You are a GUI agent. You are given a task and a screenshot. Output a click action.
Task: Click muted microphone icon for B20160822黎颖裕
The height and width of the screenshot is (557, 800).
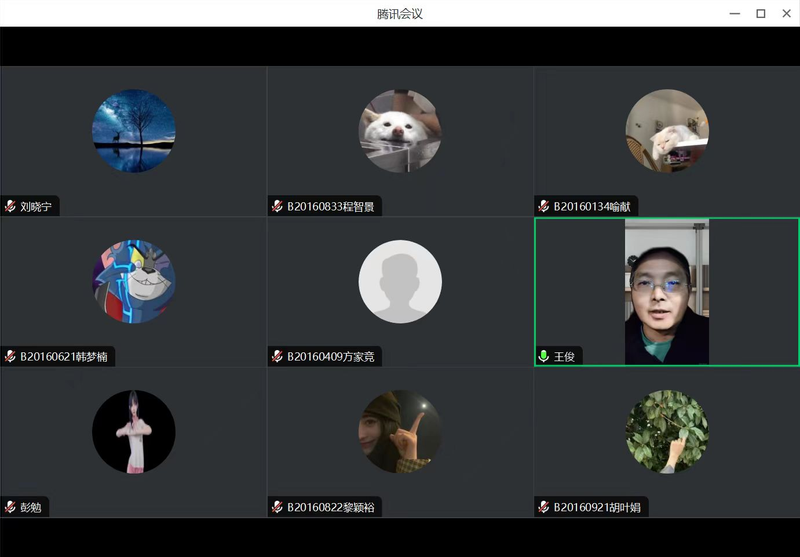[x=277, y=507]
